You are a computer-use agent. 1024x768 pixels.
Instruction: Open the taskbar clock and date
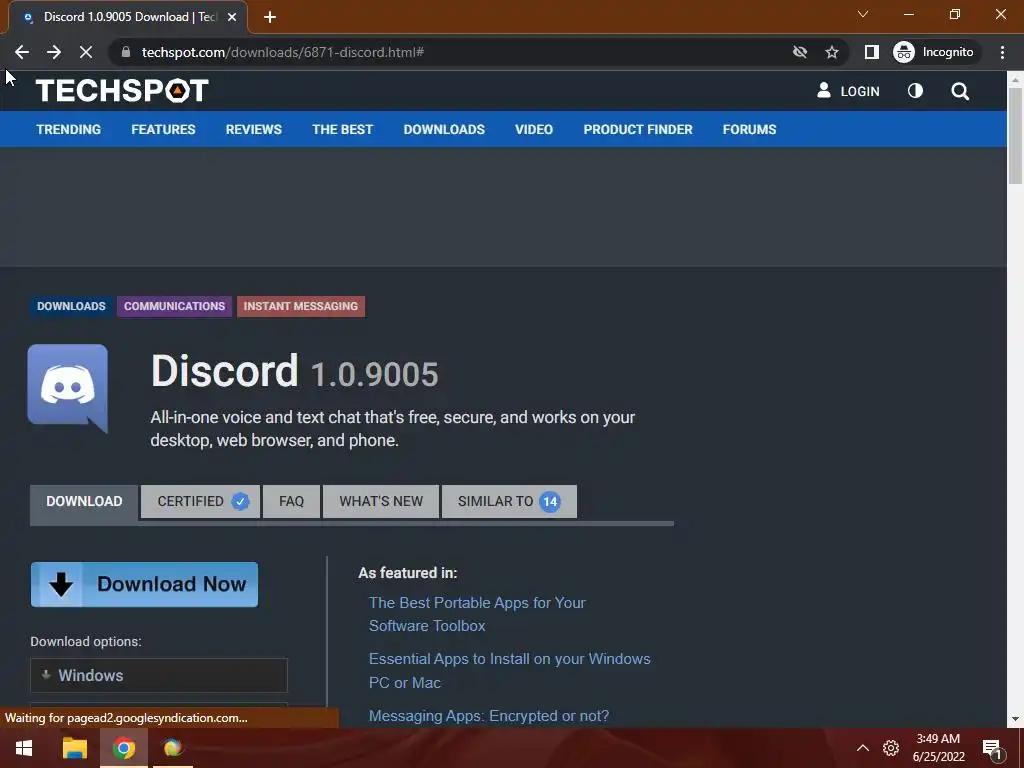(938, 748)
